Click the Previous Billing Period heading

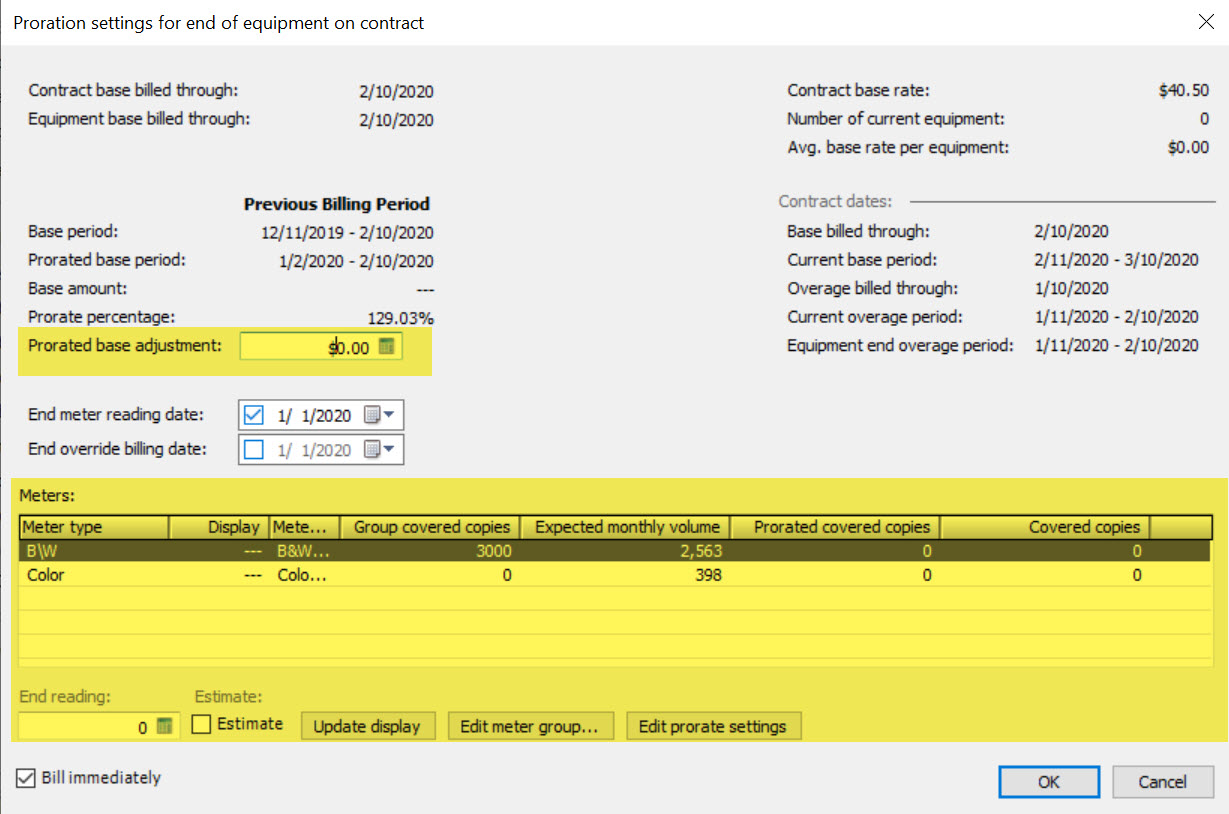337,204
